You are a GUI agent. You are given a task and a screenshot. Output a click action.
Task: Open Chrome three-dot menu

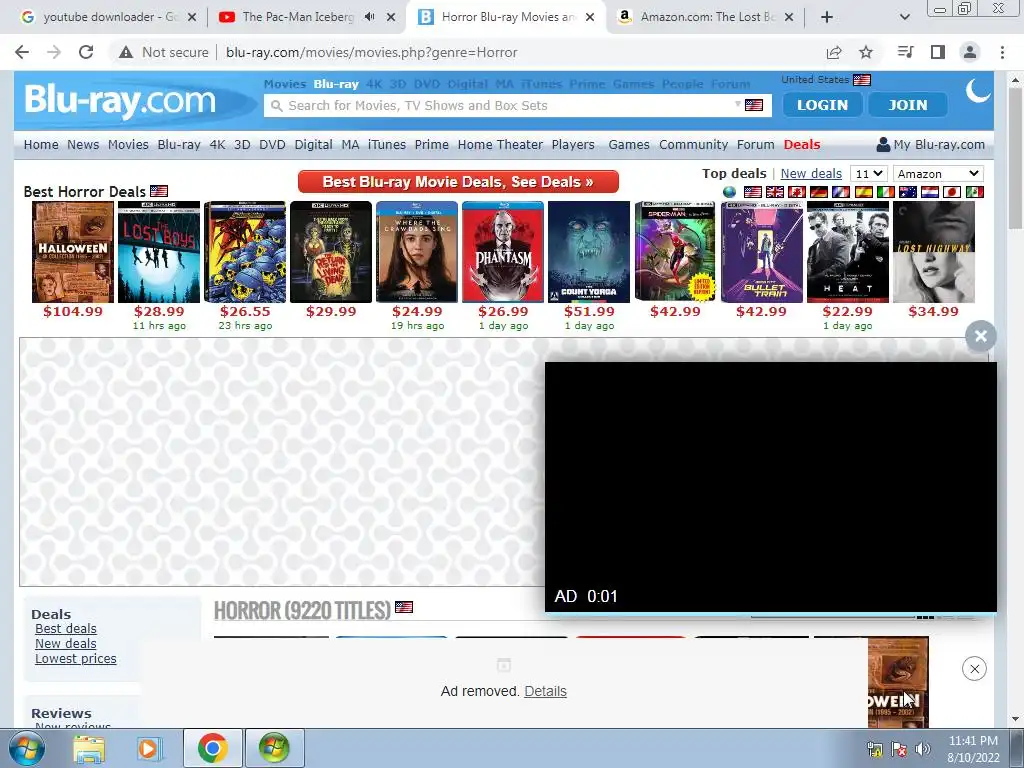pyautogui.click(x=1002, y=52)
